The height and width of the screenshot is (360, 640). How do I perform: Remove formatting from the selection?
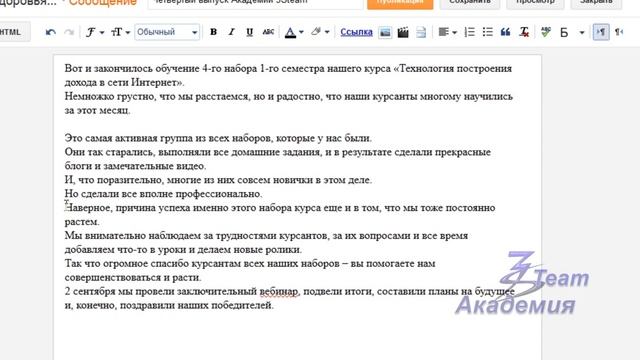(524, 32)
